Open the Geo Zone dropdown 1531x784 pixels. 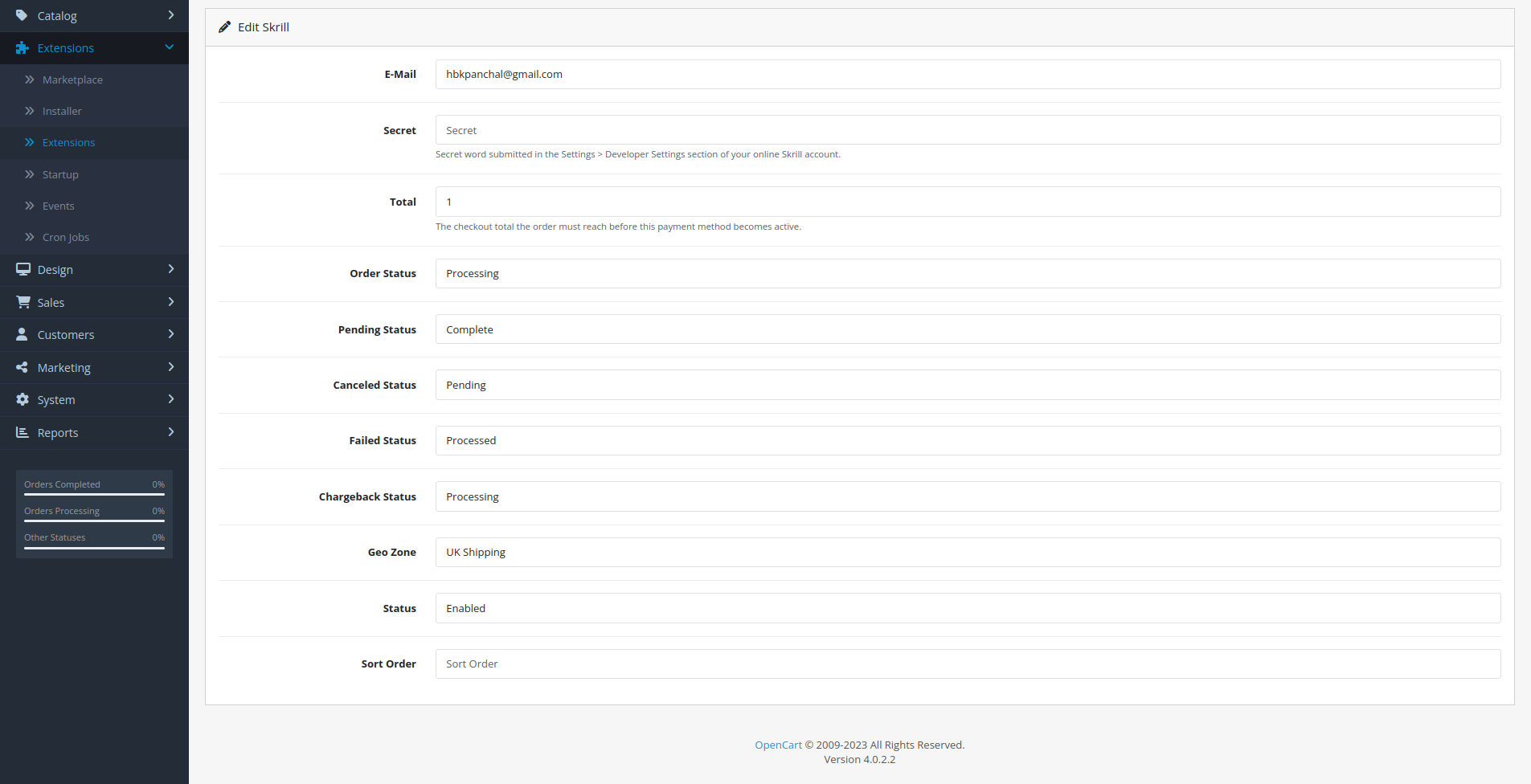(x=968, y=552)
